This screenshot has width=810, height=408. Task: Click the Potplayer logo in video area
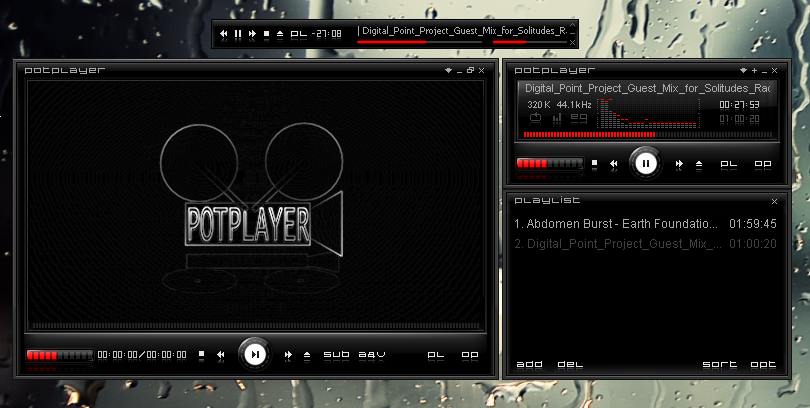[252, 207]
